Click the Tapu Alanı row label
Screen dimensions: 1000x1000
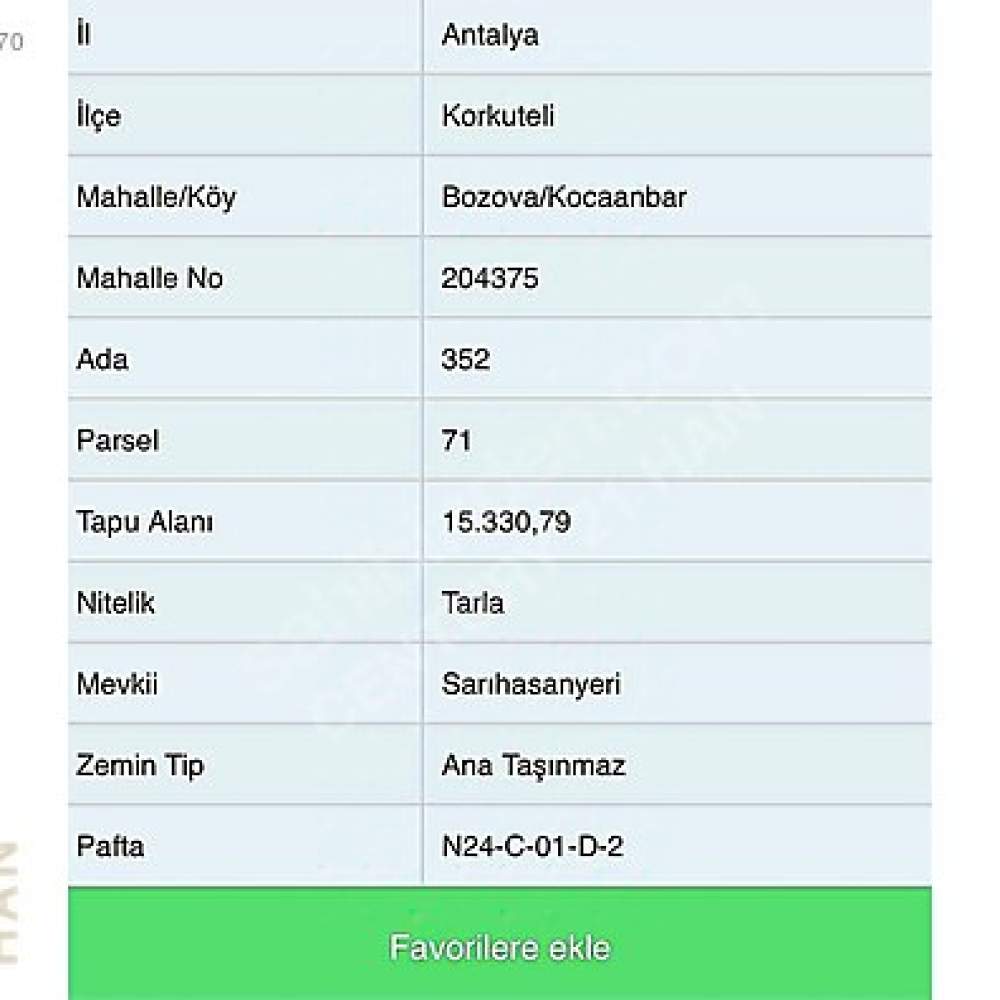point(144,522)
